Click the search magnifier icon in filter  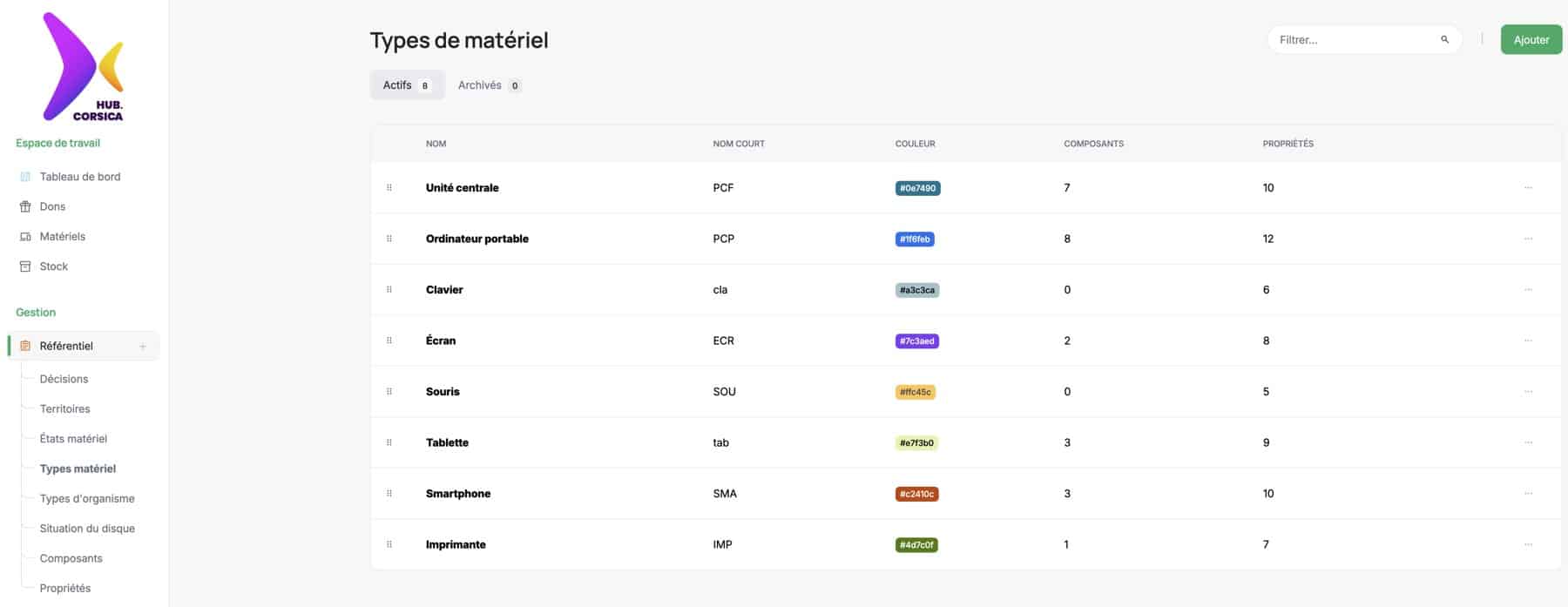click(x=1444, y=39)
